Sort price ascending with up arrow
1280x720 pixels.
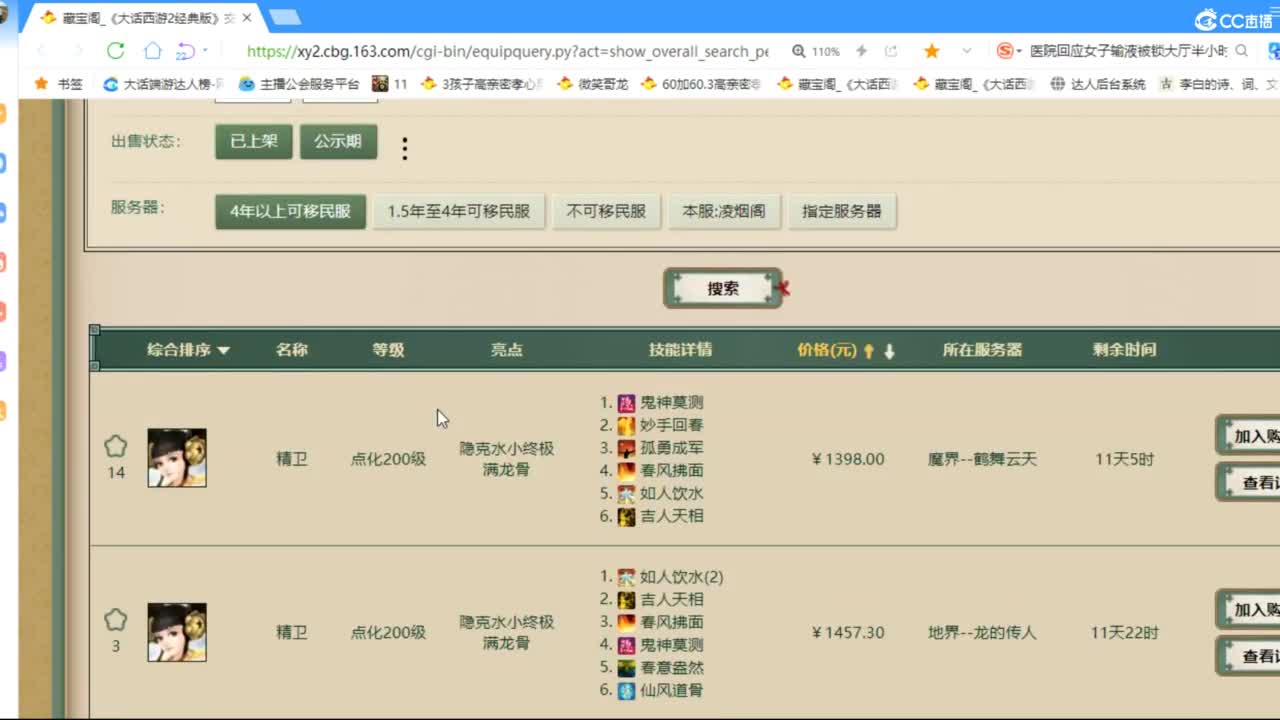click(x=869, y=351)
